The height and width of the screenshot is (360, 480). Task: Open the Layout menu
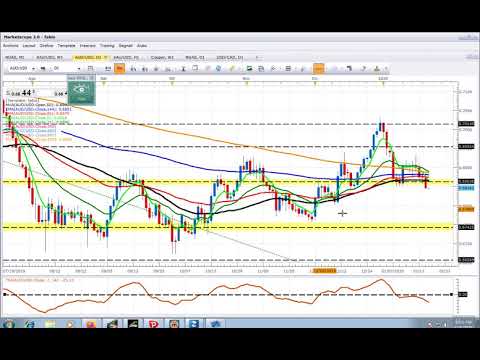[x=29, y=46]
